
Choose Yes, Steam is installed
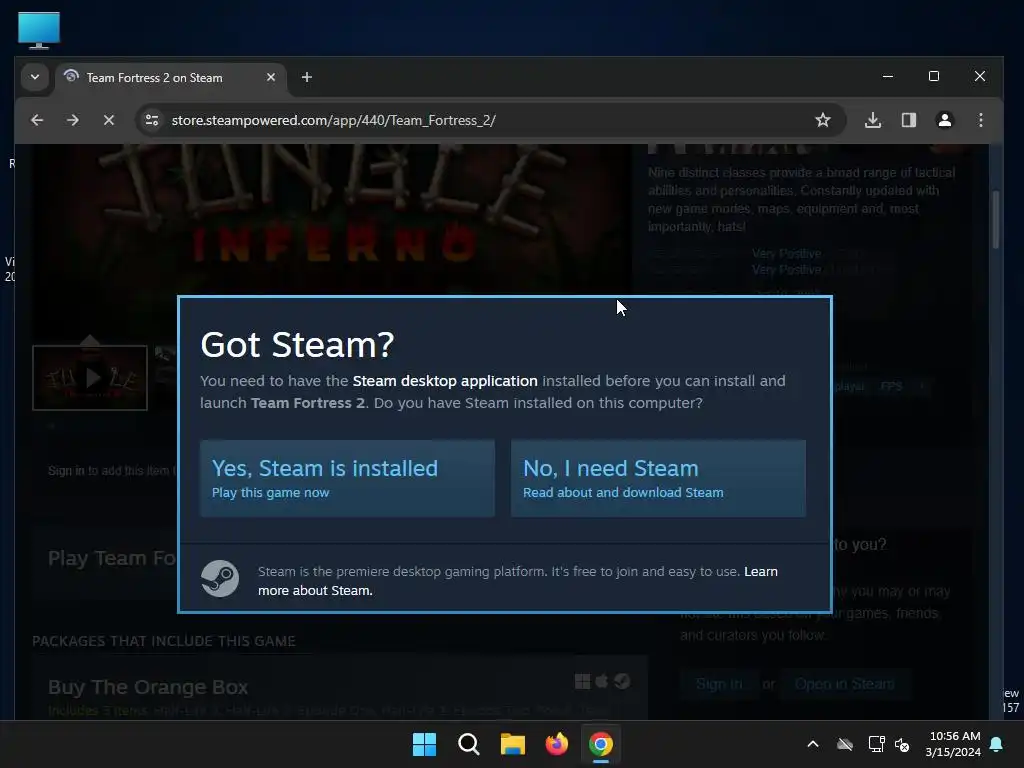(x=347, y=479)
